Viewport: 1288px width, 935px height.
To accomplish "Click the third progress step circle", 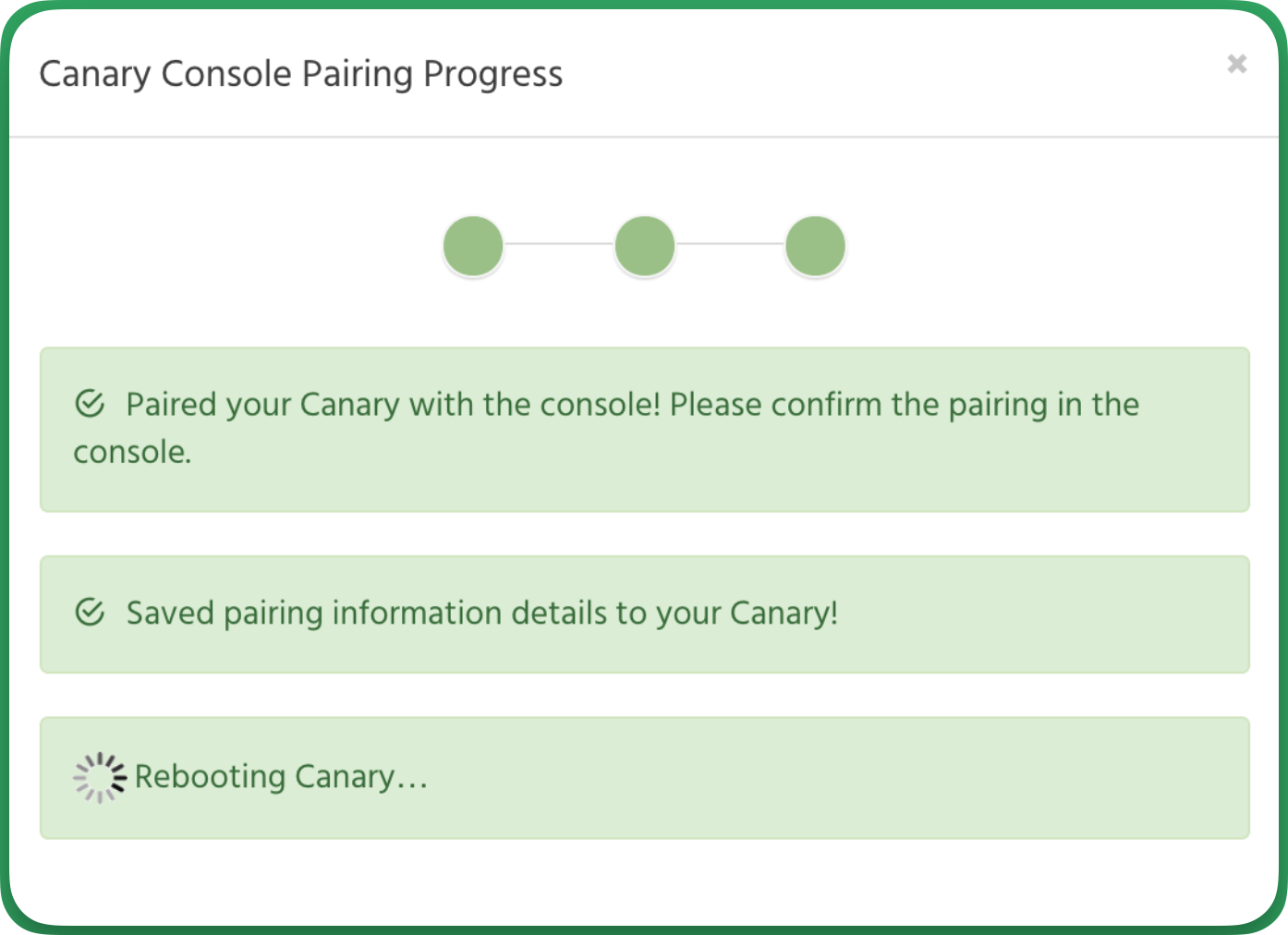I will [815, 246].
